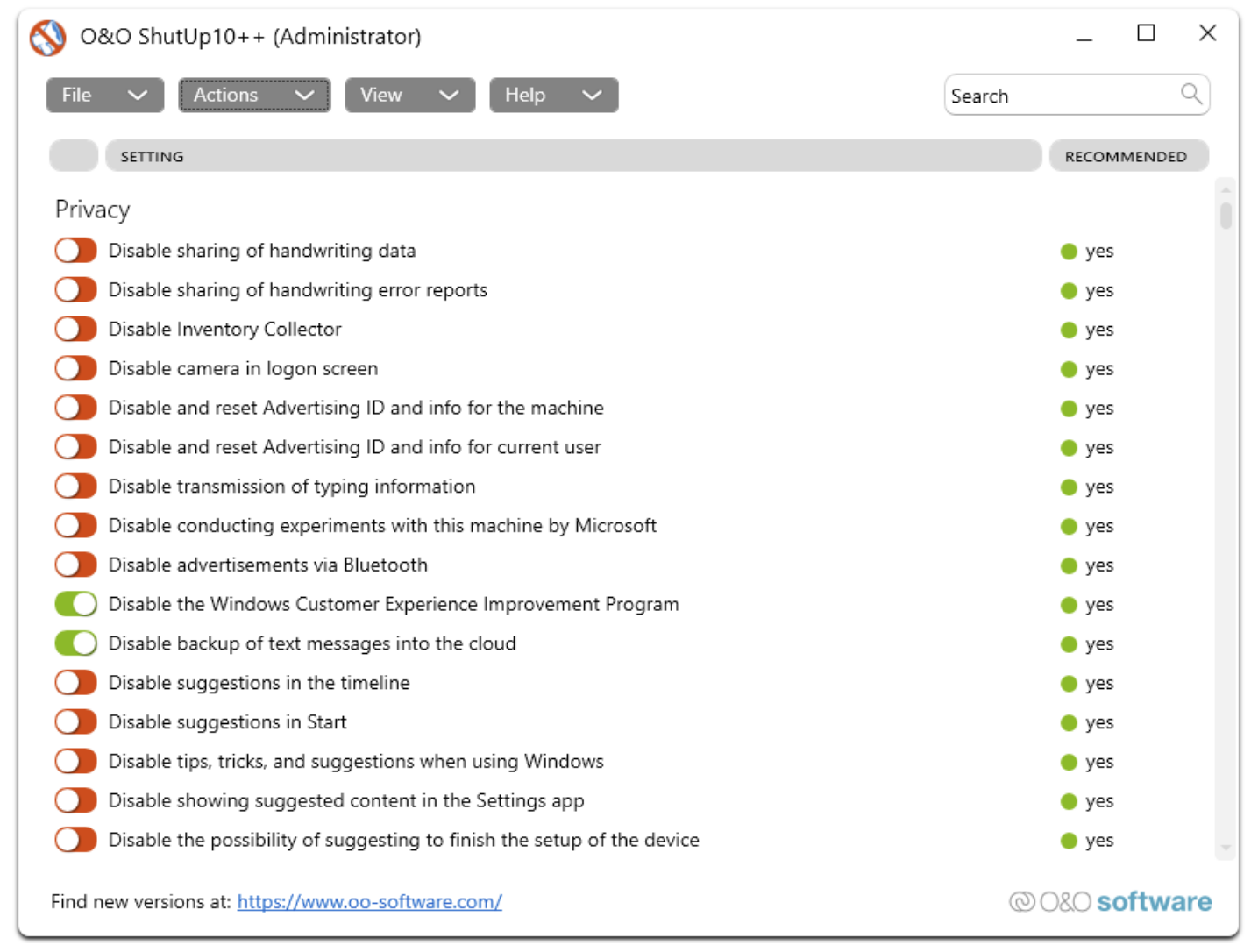Toggle Disable sharing of handwriting error reports

pos(75,290)
